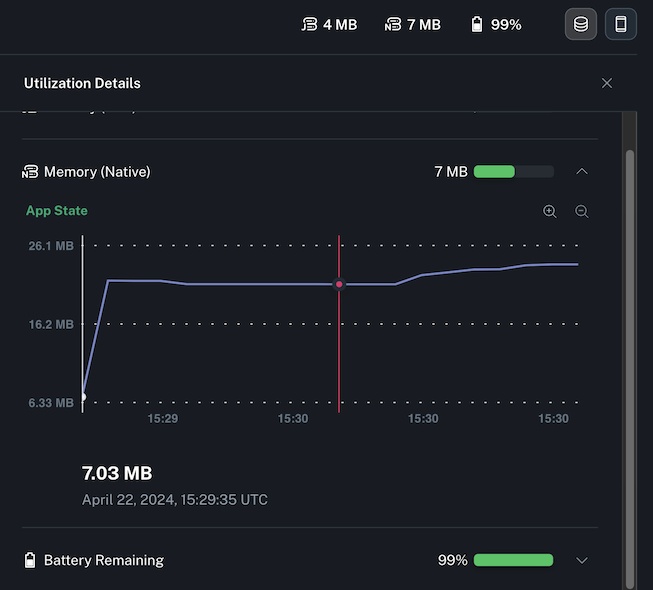The height and width of the screenshot is (590, 653).
Task: Click the Memory (Native) section header icon
Action: click(x=30, y=172)
